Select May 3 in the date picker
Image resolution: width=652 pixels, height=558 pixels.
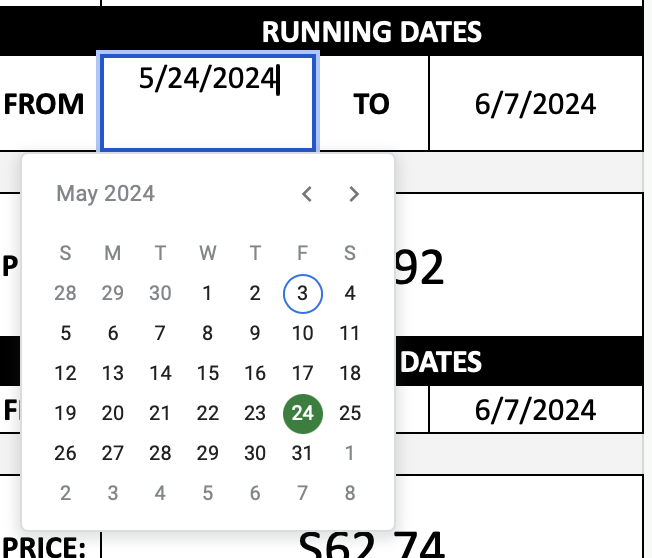click(x=303, y=294)
